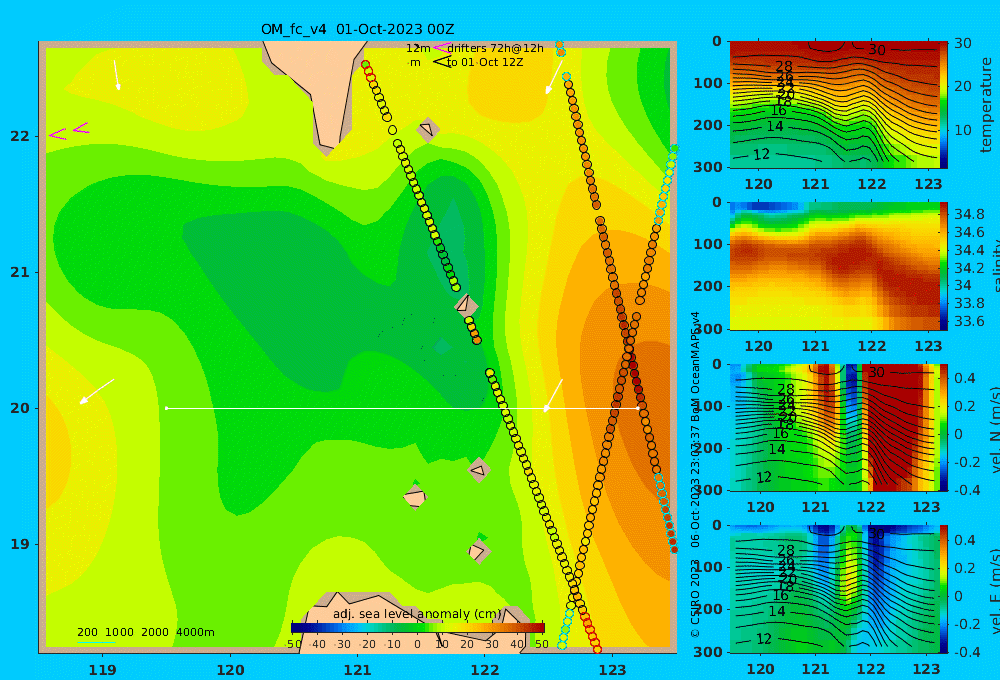Click the temperature colorbar
Screen dimensions: 1000x680
[x=943, y=105]
